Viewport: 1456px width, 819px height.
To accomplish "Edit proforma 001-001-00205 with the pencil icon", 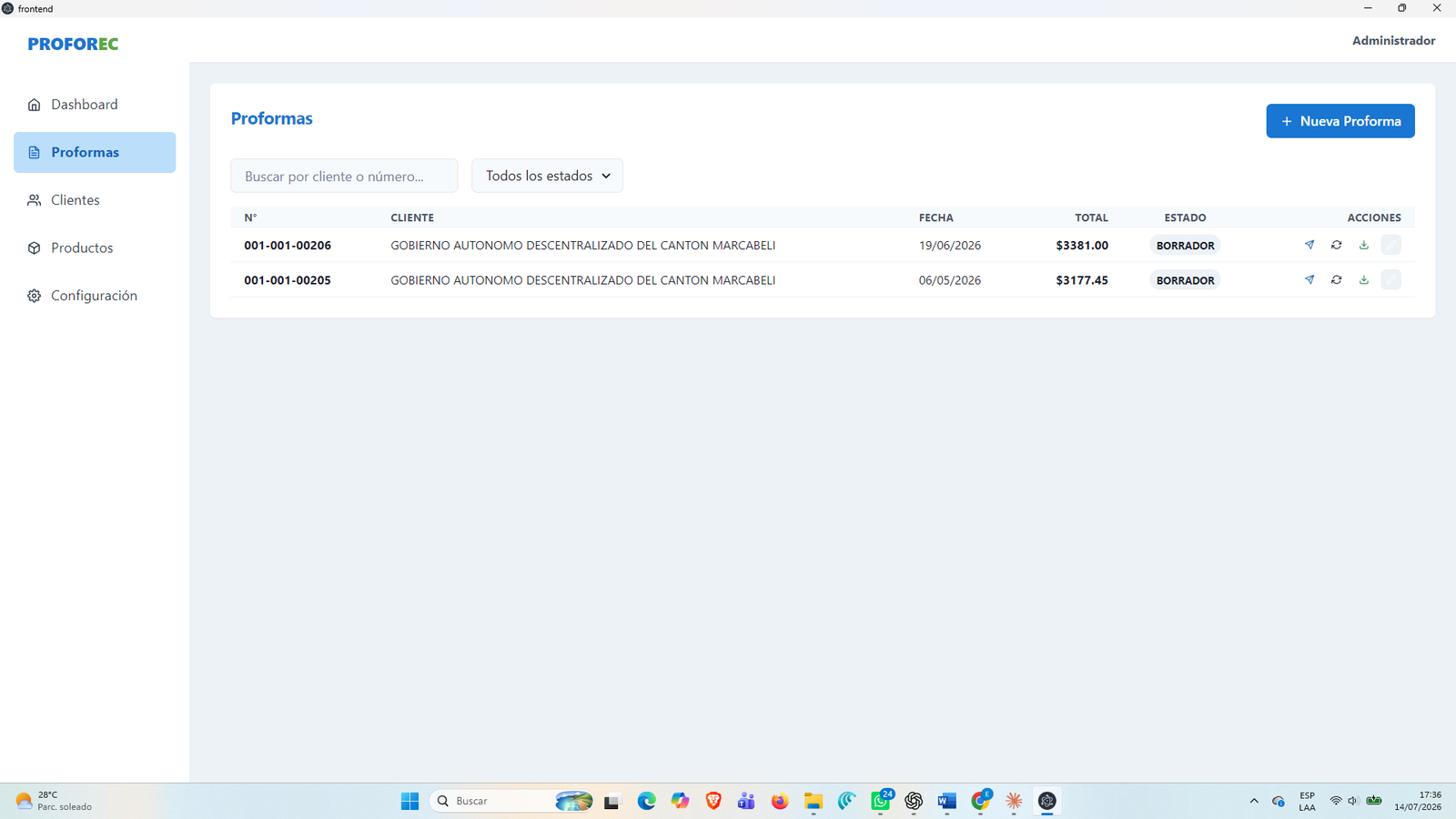I will 1390,279.
